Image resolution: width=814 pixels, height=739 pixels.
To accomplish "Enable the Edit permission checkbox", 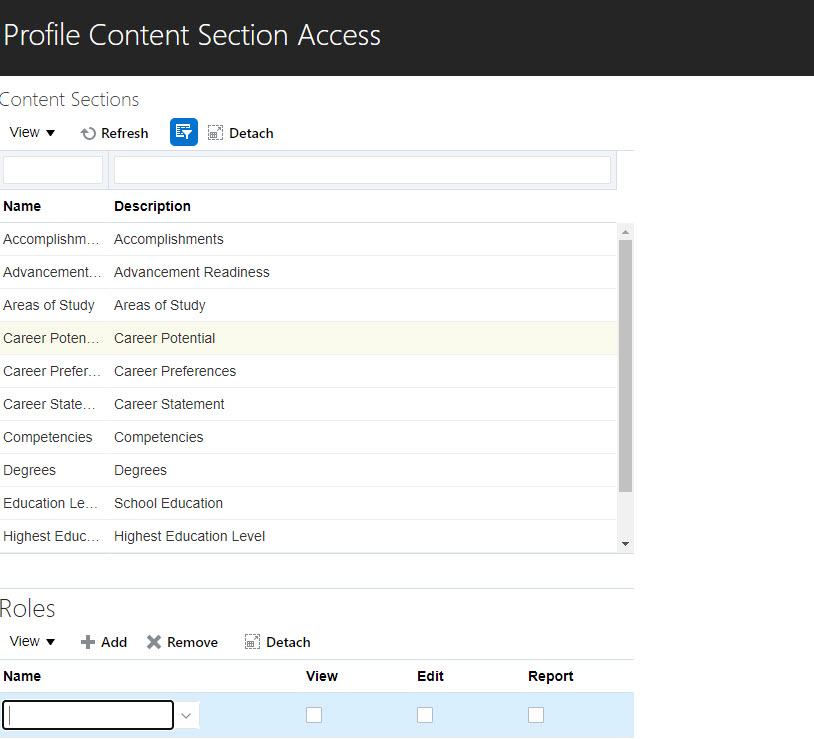I will click(424, 714).
